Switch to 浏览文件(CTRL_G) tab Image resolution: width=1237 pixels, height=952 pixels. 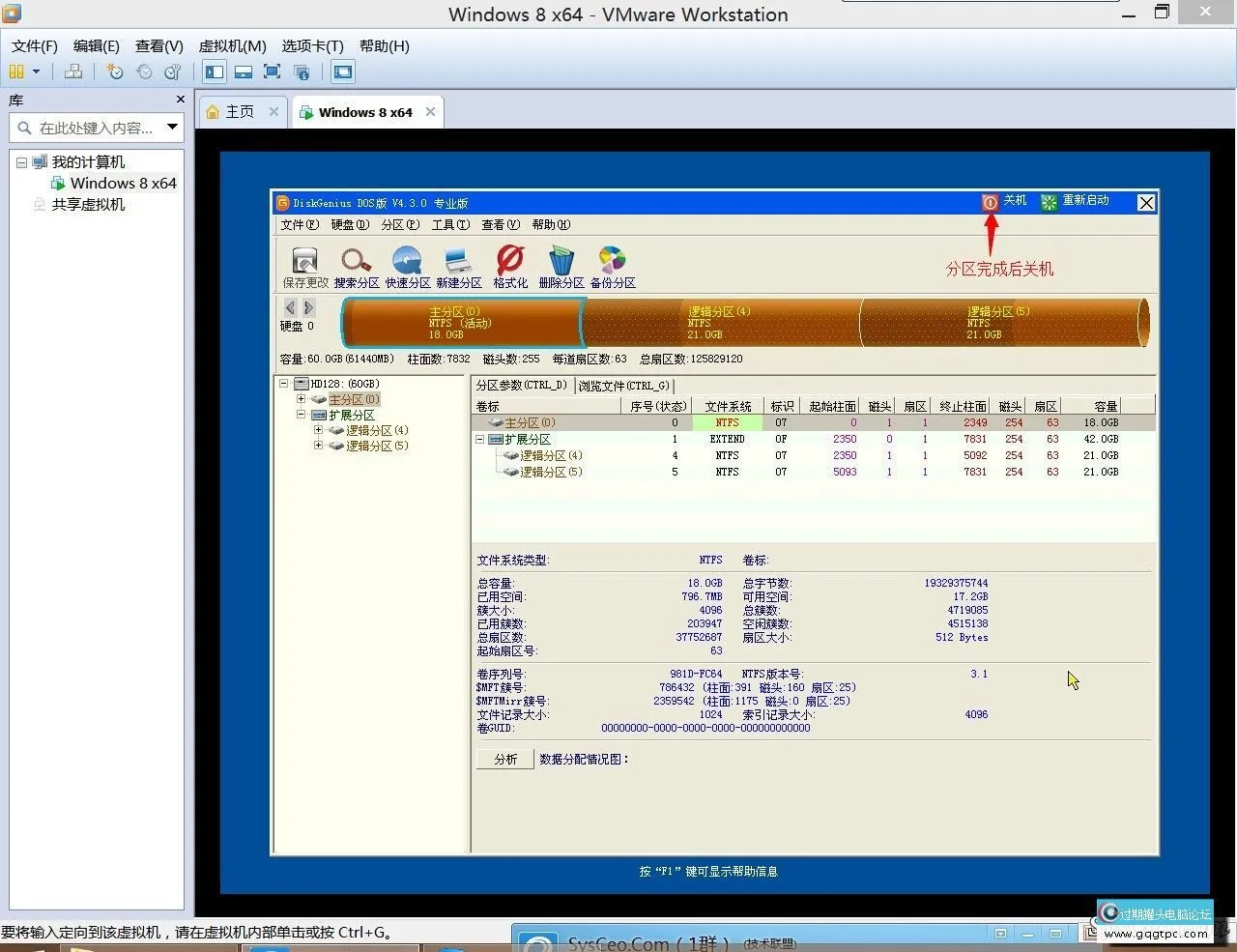[x=624, y=385]
